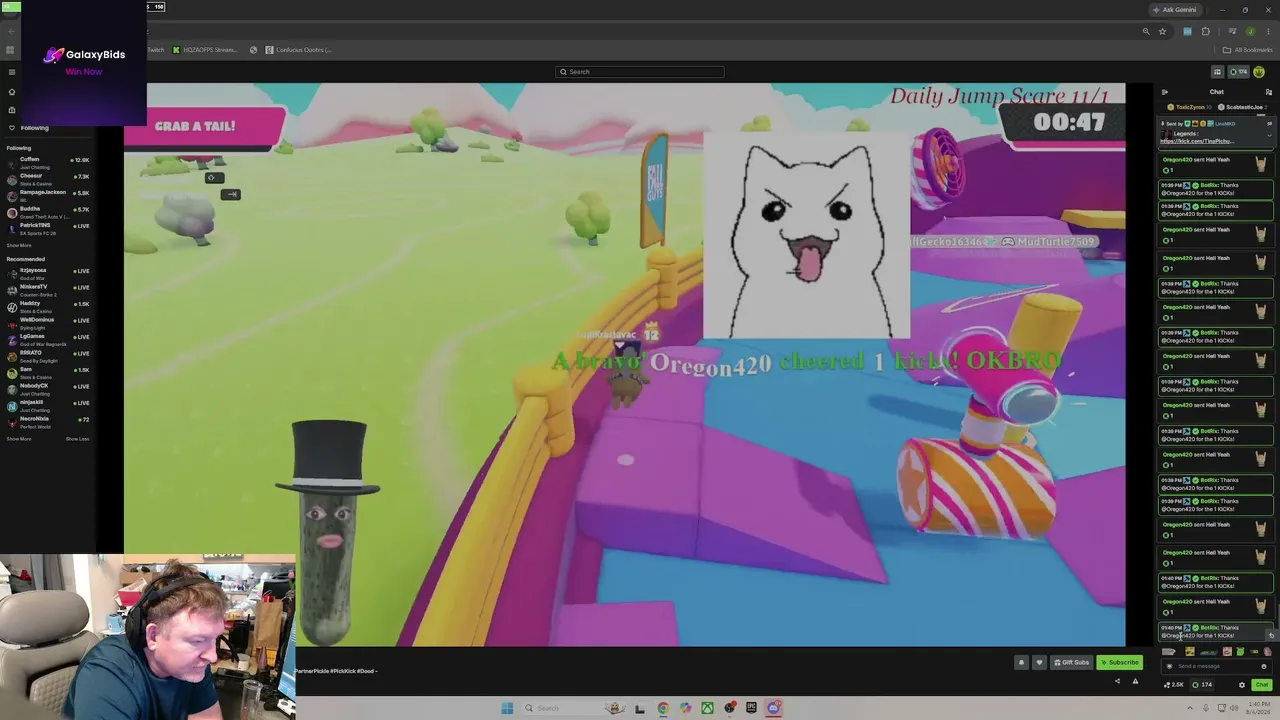
Task: Click the Gift Subs button
Action: [1071, 662]
